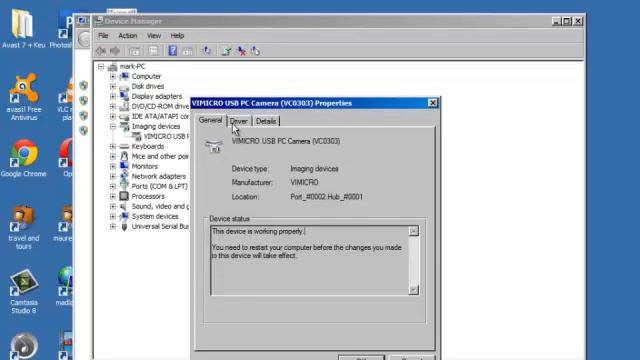640x360 pixels.
Task: Expand the Network adapters node
Action: (x=113, y=176)
